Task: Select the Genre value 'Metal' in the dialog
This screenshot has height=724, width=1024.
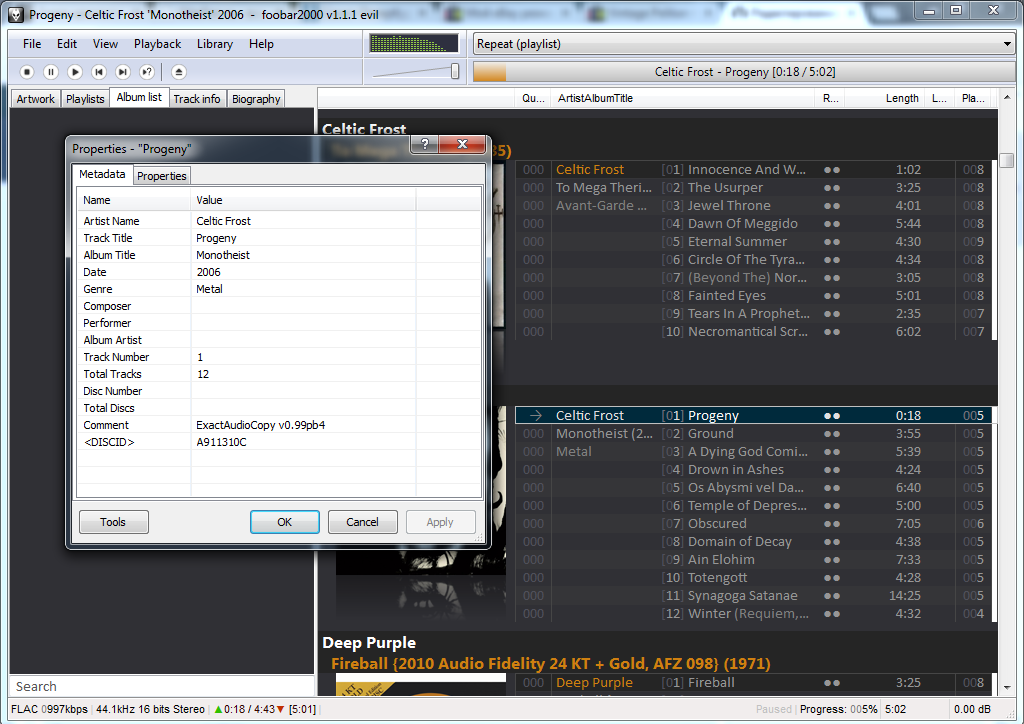Action: pyautogui.click(x=209, y=289)
